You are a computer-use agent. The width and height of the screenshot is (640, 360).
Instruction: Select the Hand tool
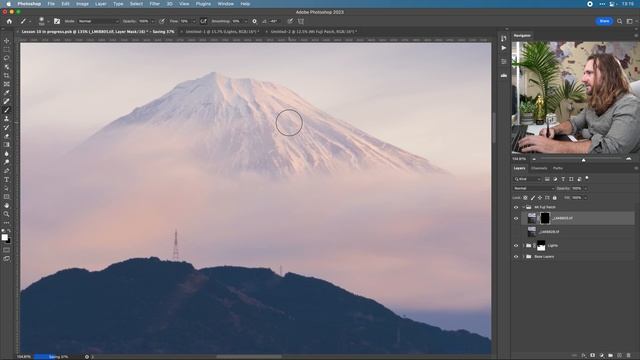7,205
